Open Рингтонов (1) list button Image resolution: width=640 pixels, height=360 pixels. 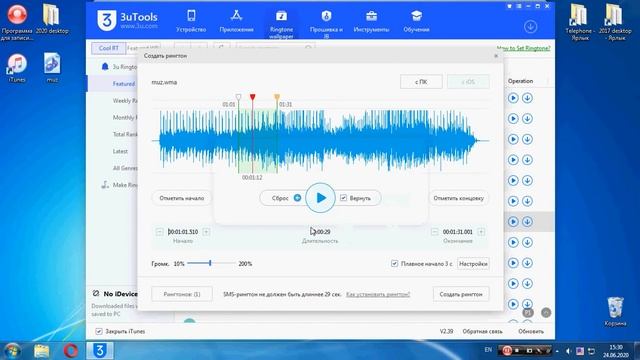(182, 294)
